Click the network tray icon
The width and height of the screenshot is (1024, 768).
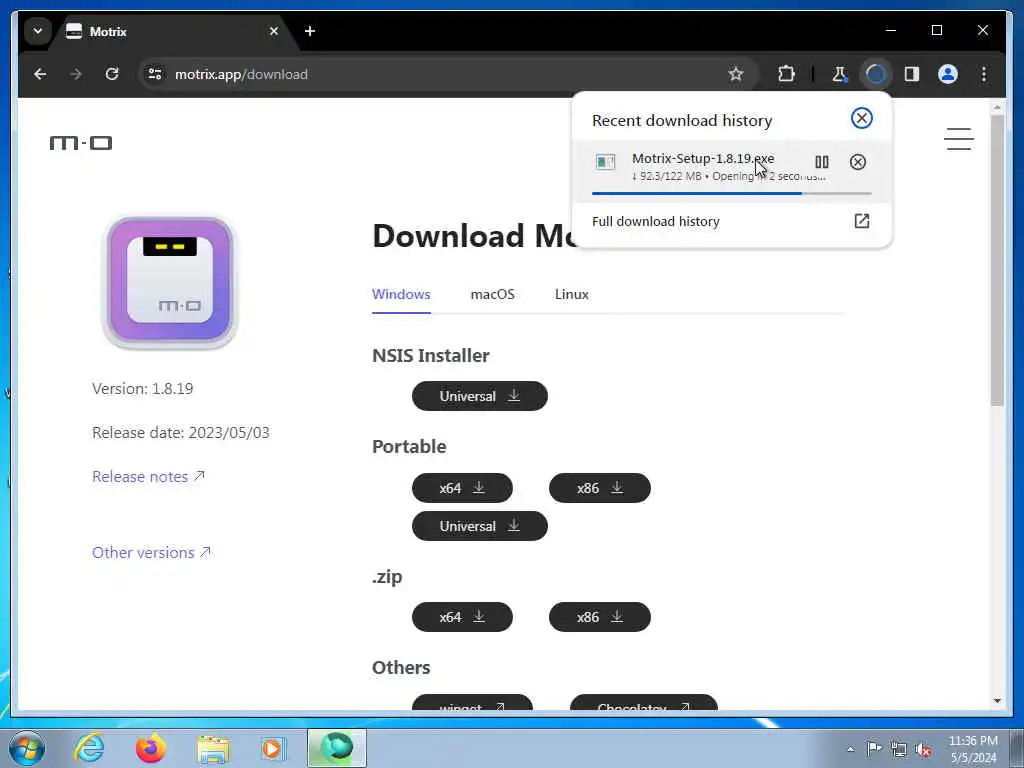pyautogui.click(x=899, y=749)
